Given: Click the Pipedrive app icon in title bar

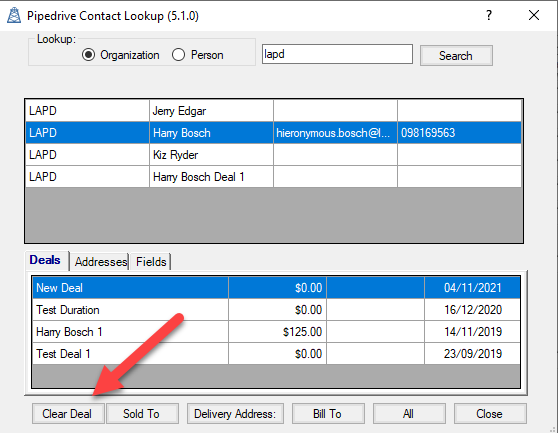Looking at the screenshot, I should pos(14,15).
